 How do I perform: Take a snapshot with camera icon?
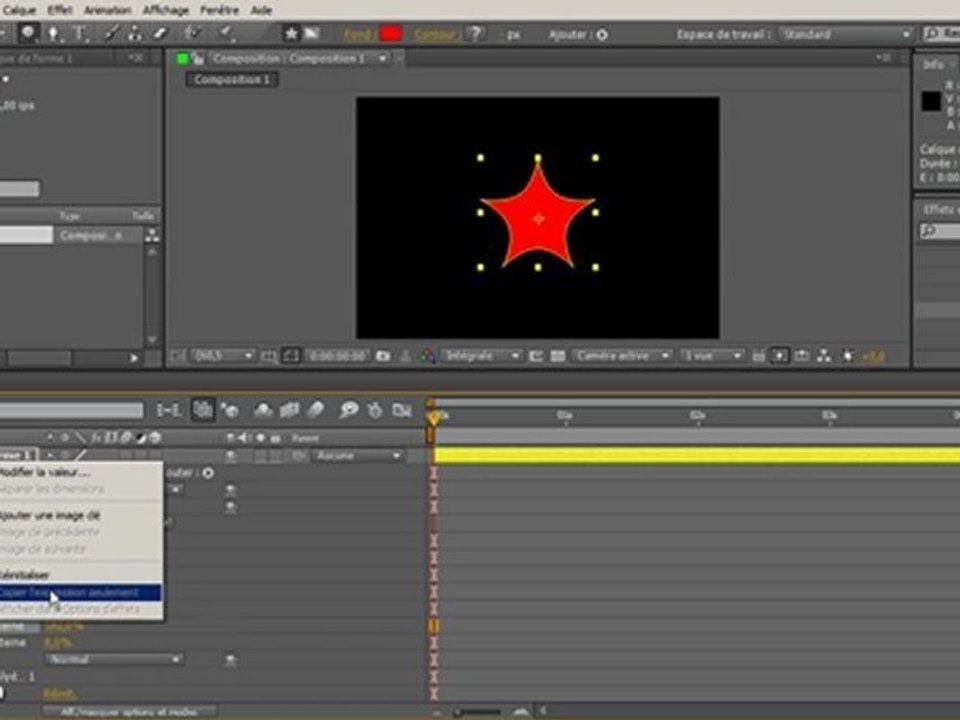tap(383, 356)
